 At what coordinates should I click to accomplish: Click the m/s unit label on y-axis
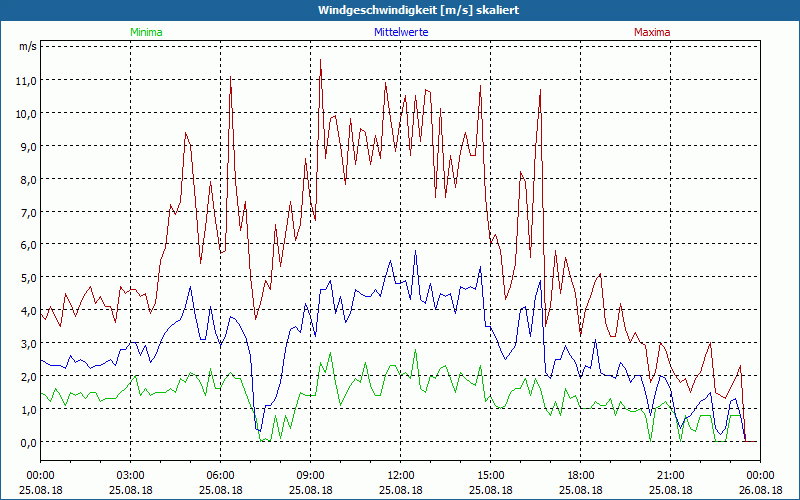coord(28,46)
